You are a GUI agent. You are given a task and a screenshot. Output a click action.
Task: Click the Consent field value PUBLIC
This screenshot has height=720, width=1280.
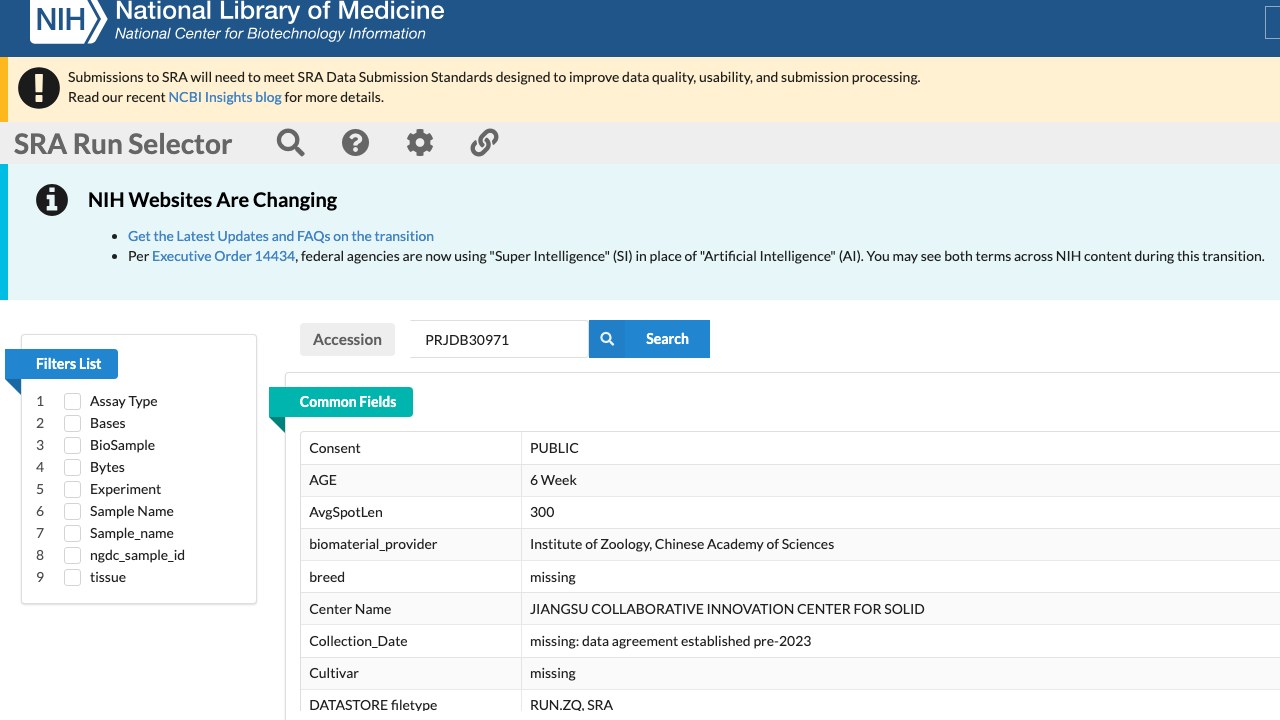[x=554, y=448]
